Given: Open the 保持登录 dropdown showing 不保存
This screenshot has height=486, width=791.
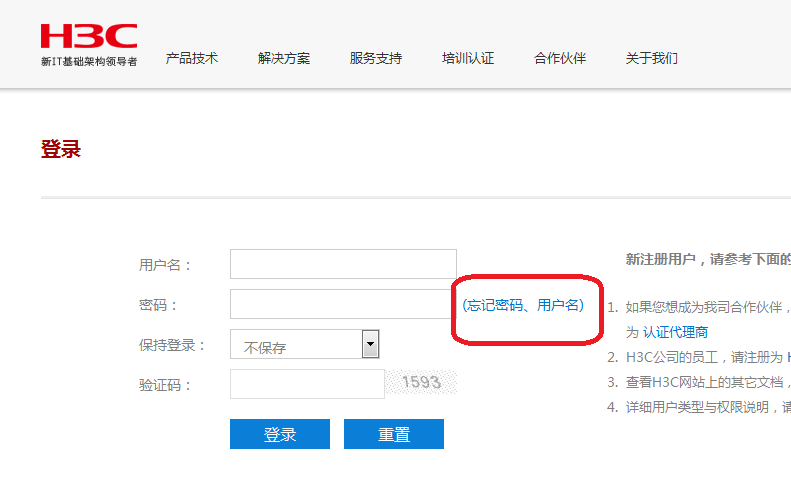Looking at the screenshot, I should tap(295, 345).
